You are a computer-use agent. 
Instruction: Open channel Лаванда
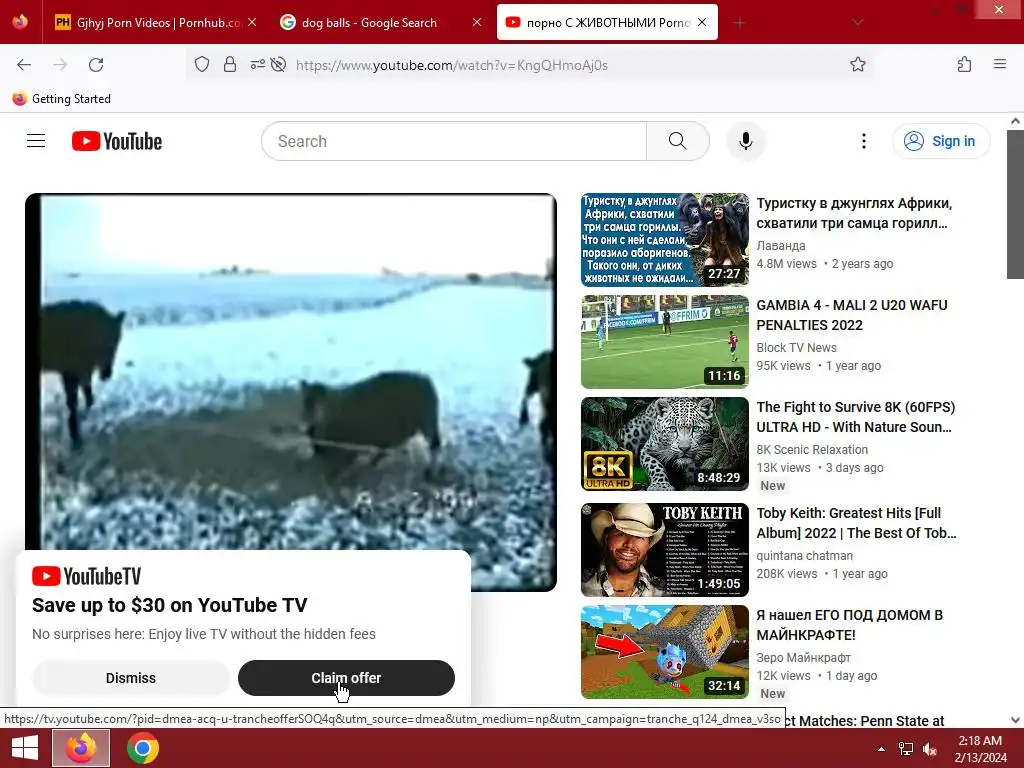coord(780,246)
